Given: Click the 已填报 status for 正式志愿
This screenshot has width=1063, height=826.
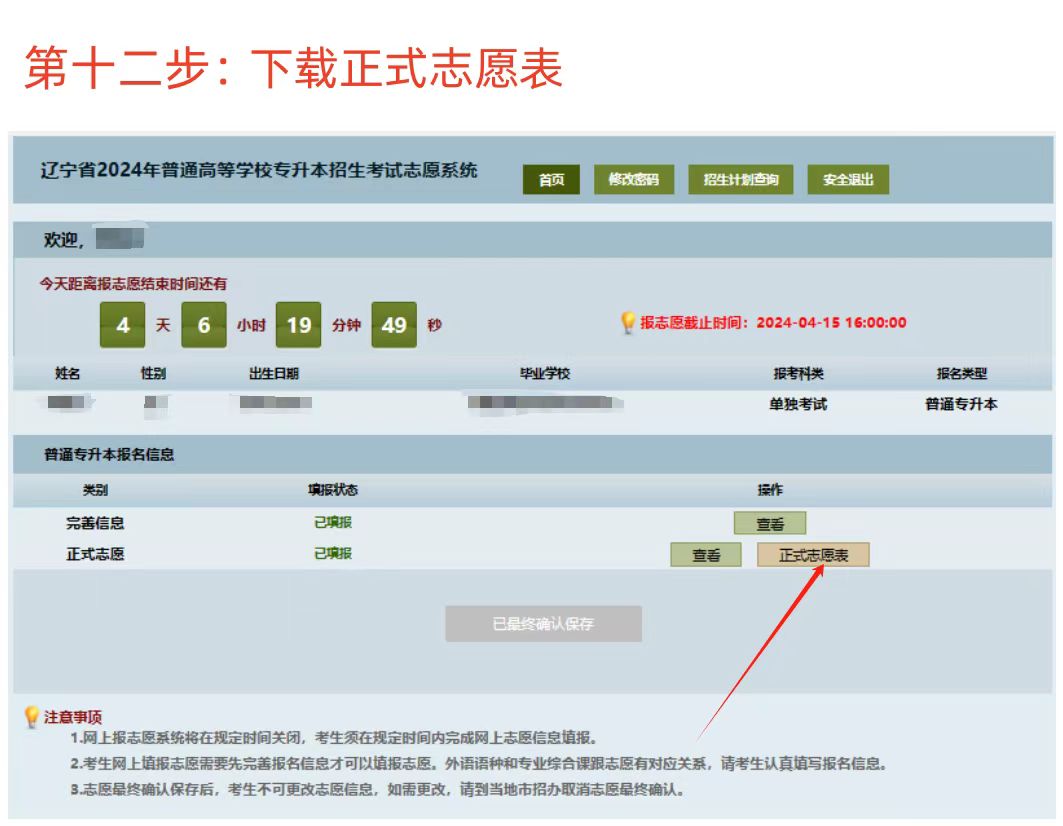Looking at the screenshot, I should [333, 553].
